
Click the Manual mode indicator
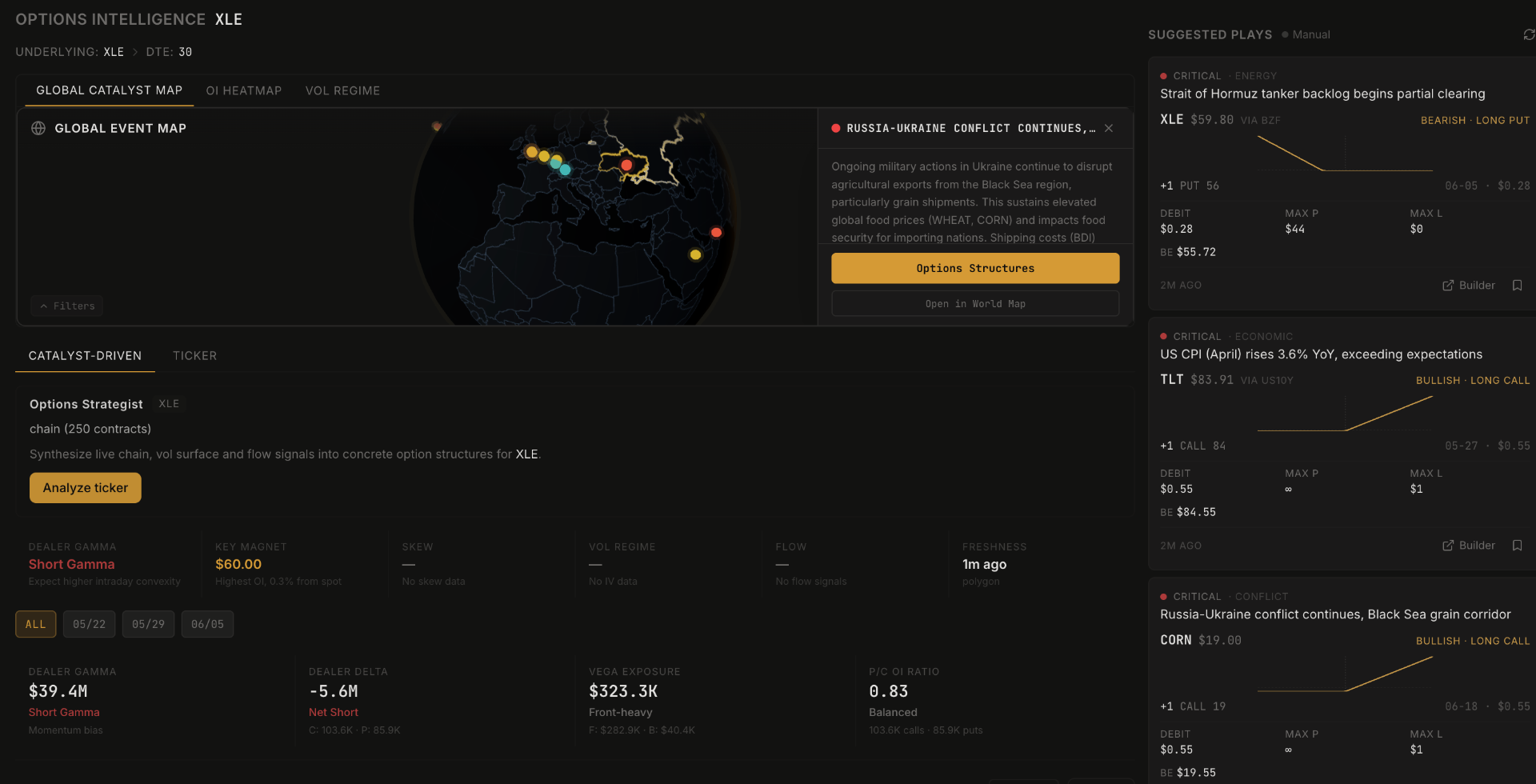click(1306, 34)
